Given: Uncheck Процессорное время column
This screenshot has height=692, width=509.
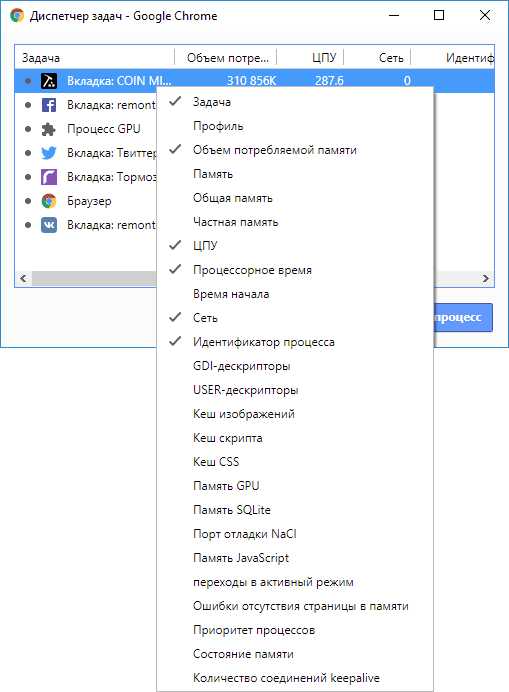Looking at the screenshot, I should coord(295,270).
